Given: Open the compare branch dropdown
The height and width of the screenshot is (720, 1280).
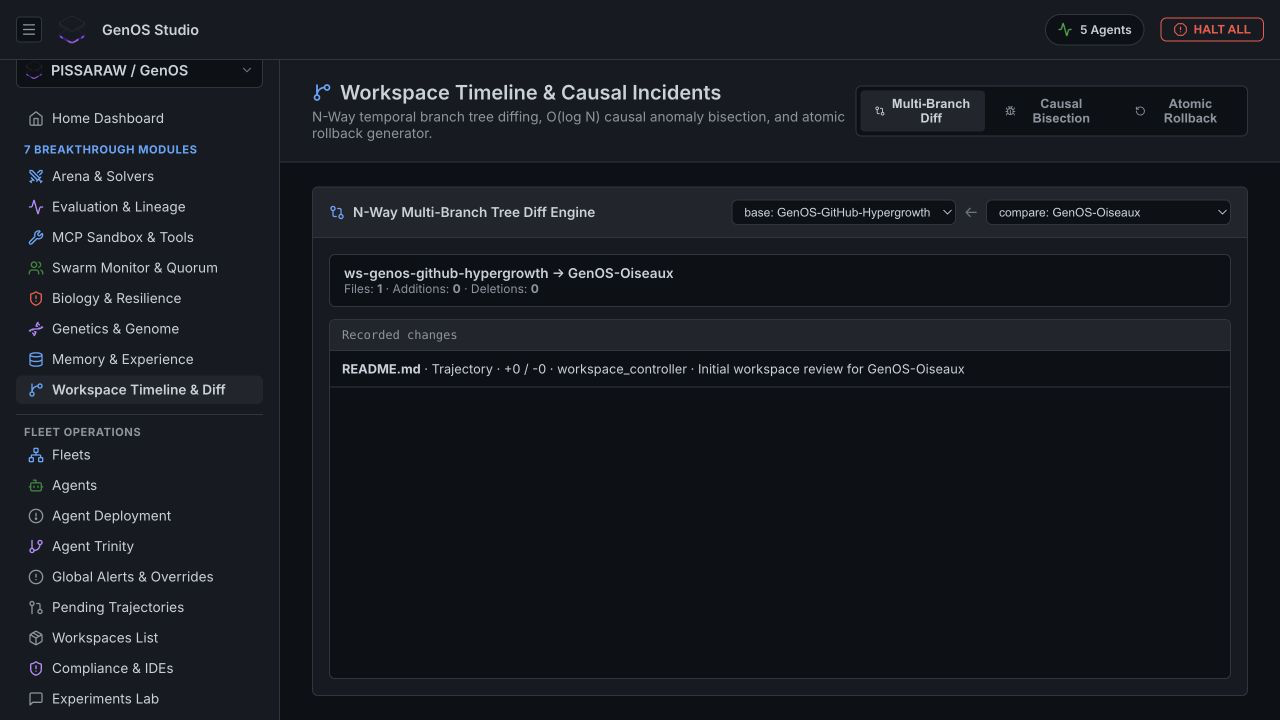Looking at the screenshot, I should coord(1108,212).
